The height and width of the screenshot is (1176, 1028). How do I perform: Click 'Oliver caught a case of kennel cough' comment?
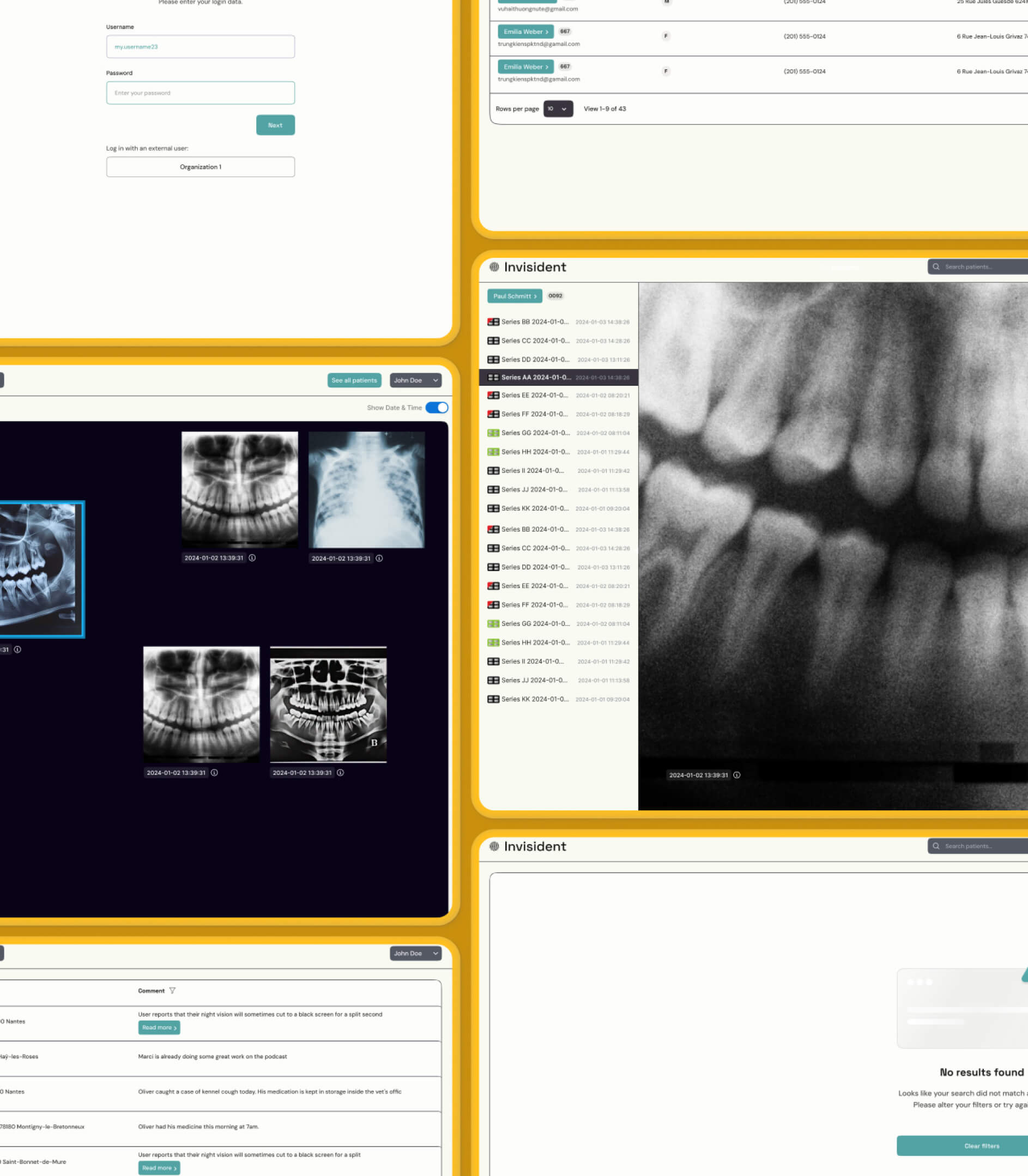[x=270, y=1092]
